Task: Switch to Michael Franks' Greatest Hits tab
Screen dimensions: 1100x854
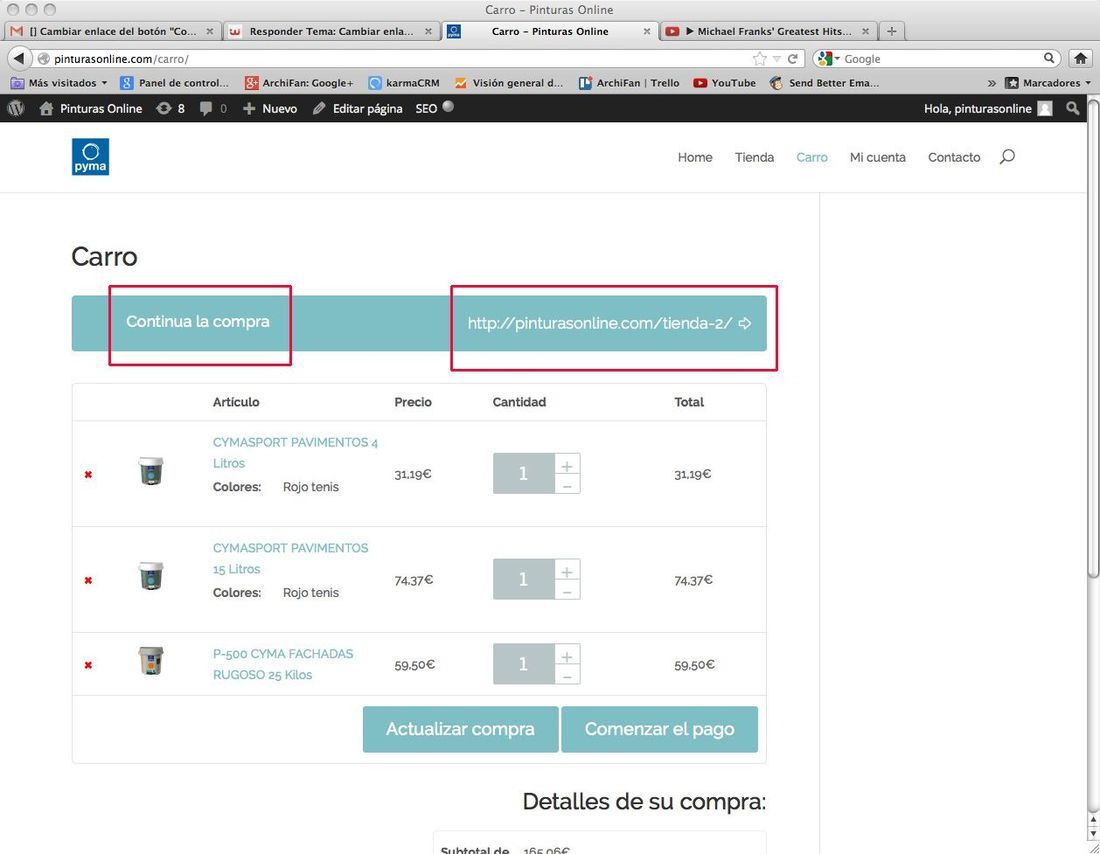Action: point(768,32)
